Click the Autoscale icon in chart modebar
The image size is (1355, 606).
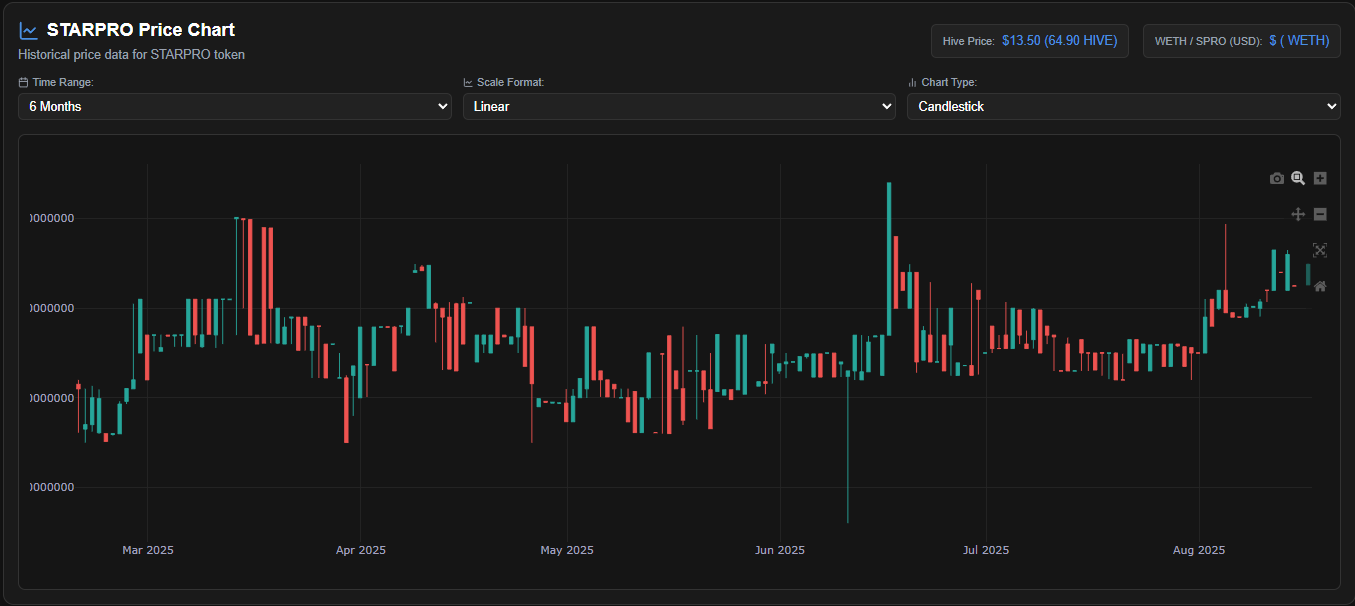pos(1320,250)
